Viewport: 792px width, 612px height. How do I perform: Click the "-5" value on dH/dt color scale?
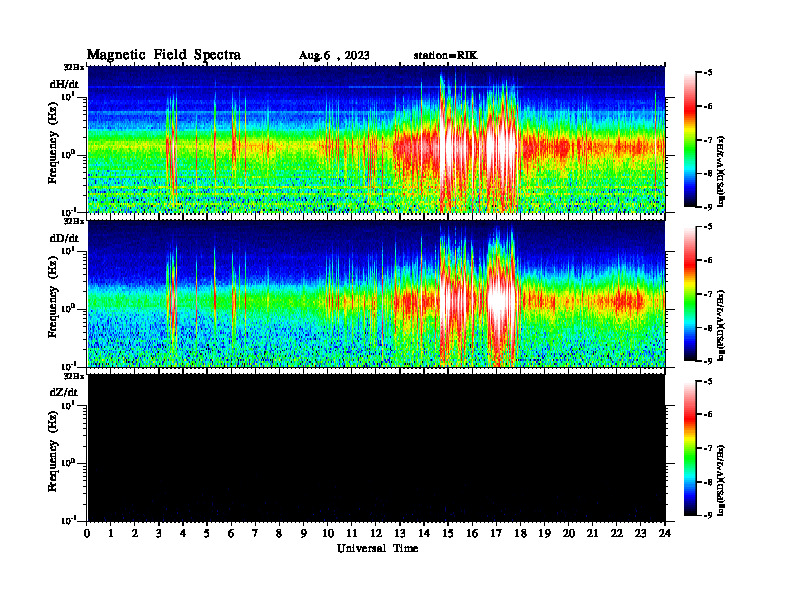(x=708, y=73)
